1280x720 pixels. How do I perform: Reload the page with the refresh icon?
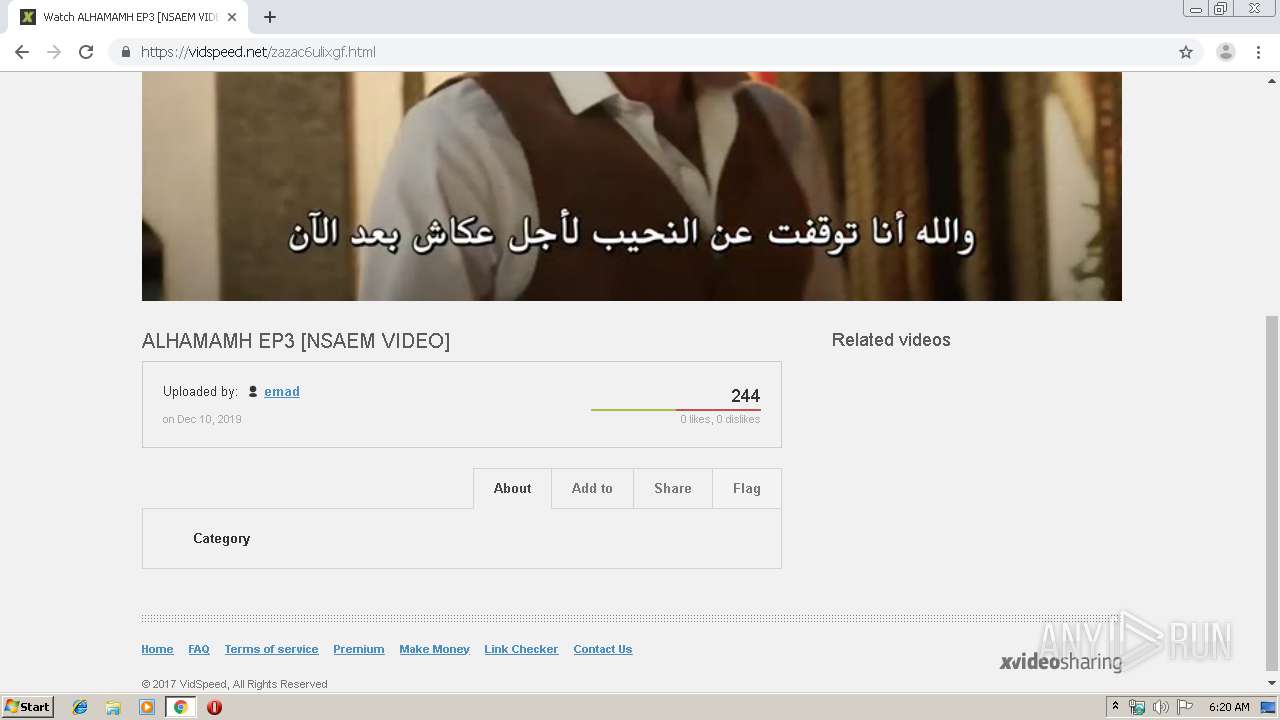86,52
